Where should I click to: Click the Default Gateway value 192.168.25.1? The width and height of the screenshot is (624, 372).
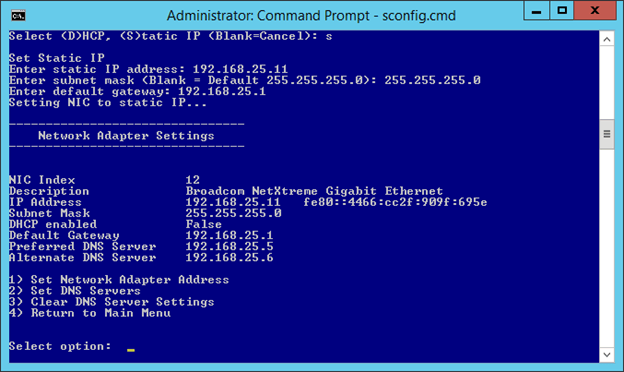(230, 235)
